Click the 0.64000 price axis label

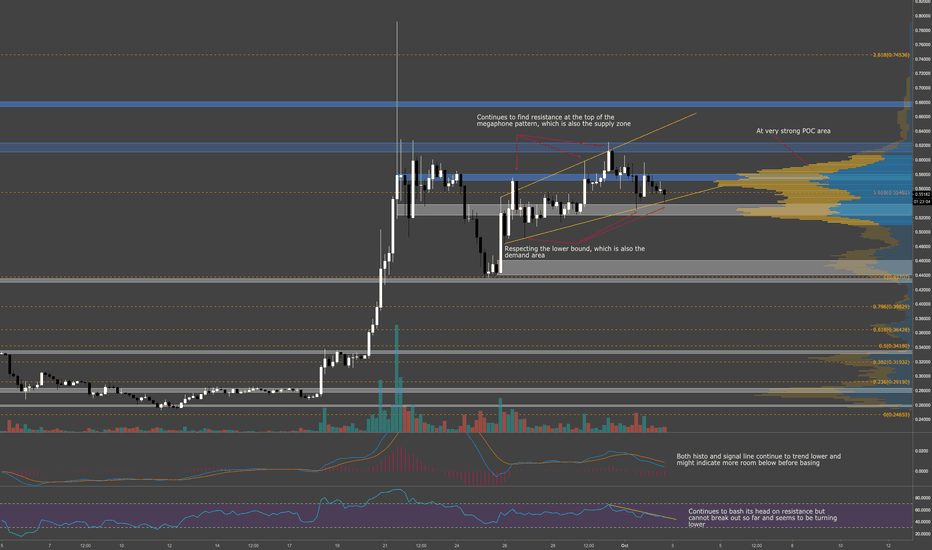[922, 131]
